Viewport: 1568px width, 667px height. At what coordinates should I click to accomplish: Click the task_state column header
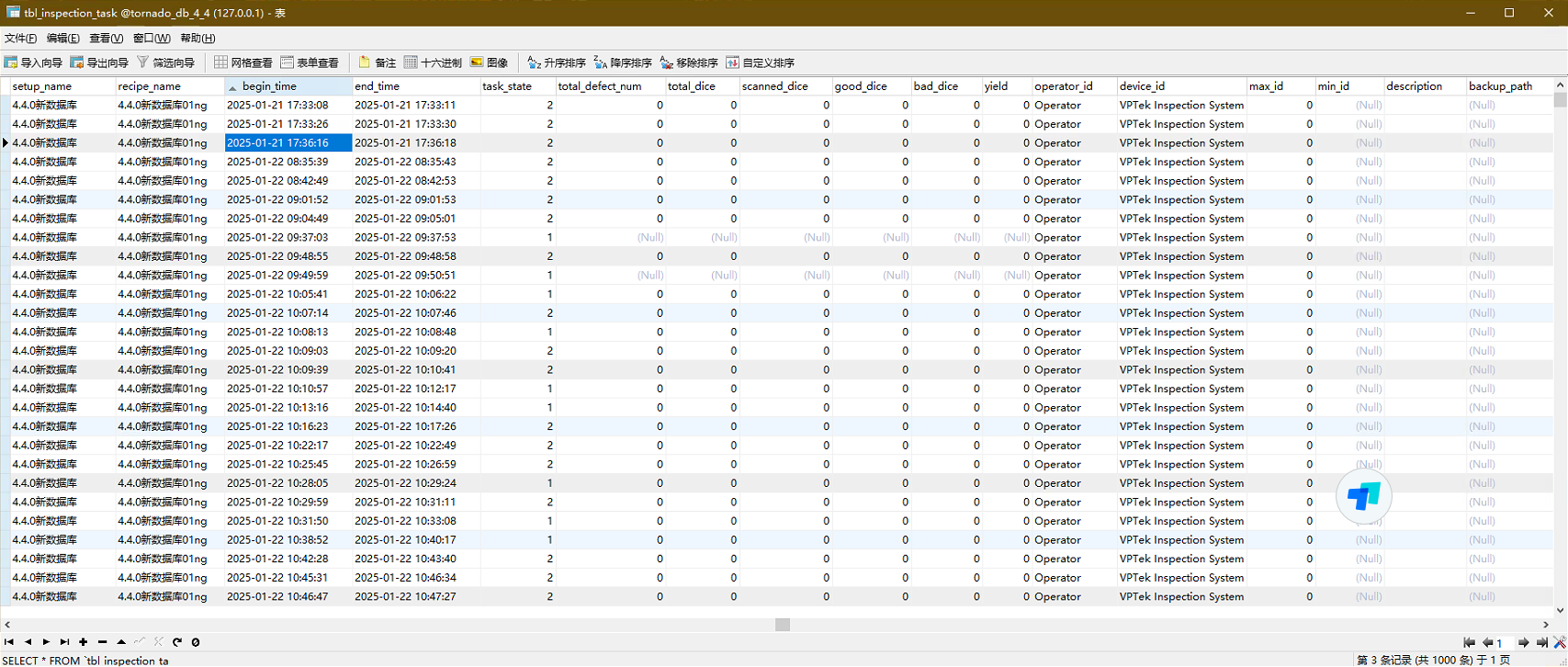pos(518,86)
